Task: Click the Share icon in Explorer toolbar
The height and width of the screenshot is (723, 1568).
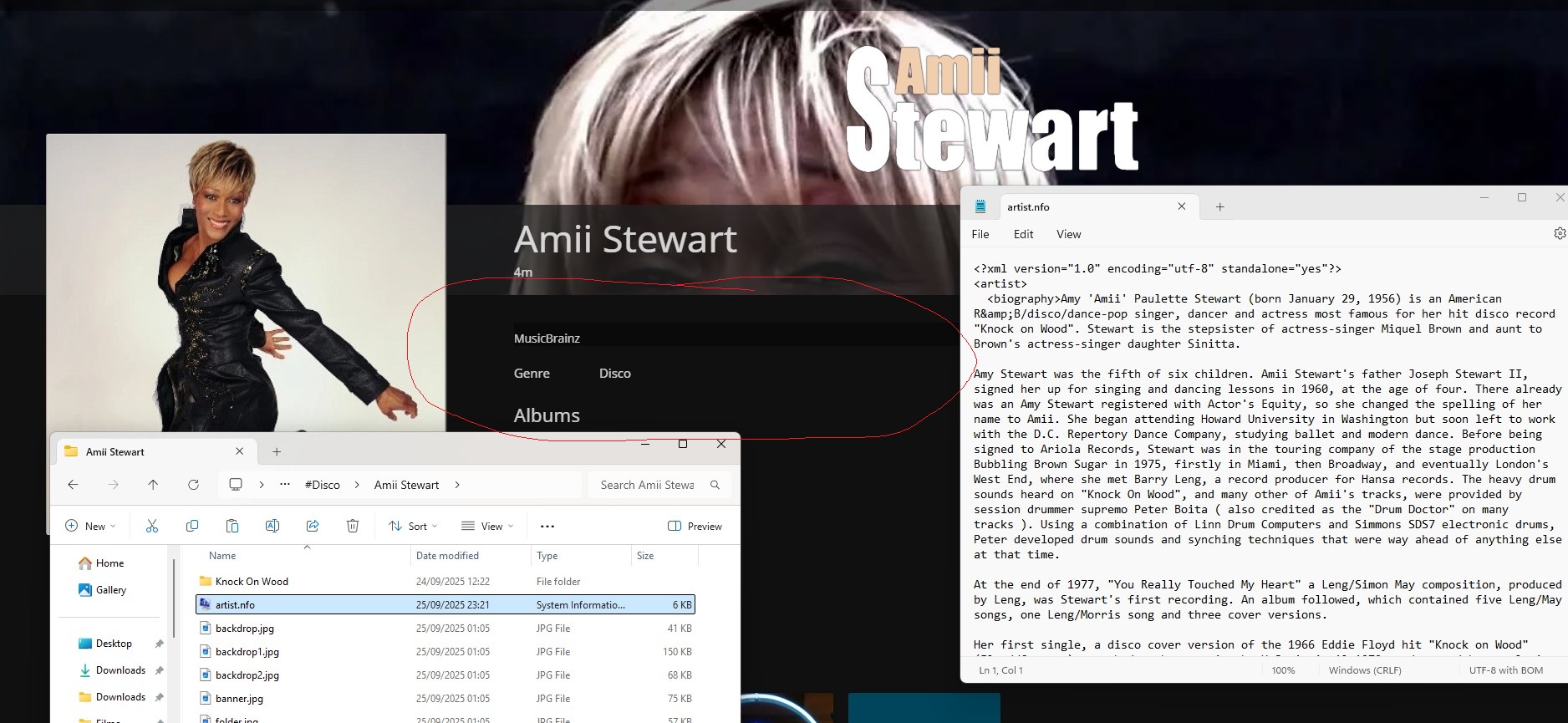Action: pos(313,526)
